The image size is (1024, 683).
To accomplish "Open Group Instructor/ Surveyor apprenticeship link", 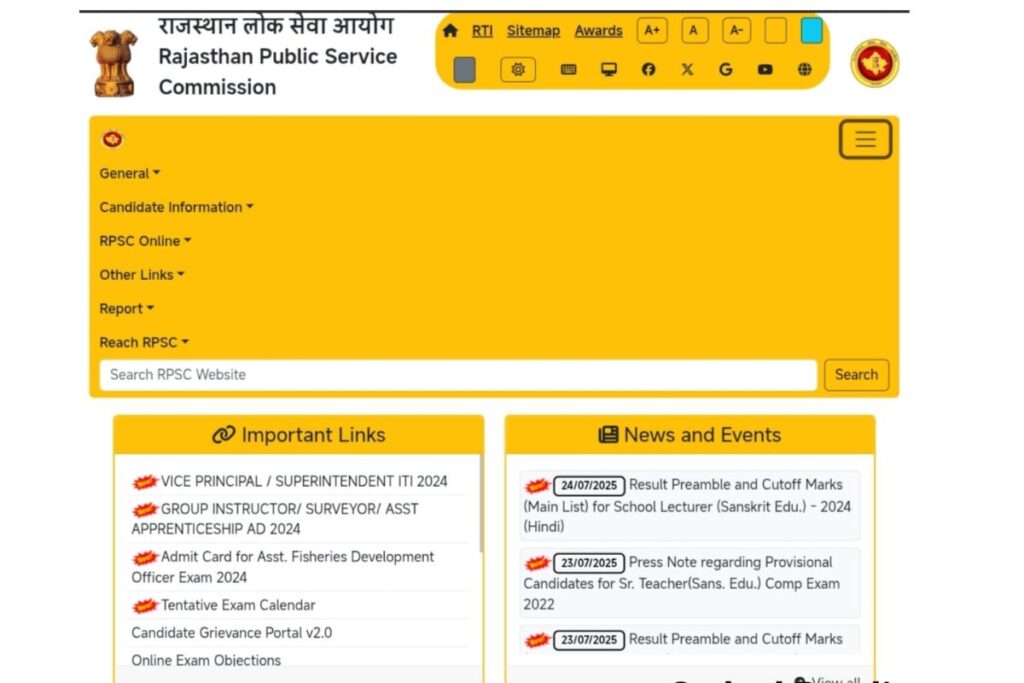I will coord(275,519).
